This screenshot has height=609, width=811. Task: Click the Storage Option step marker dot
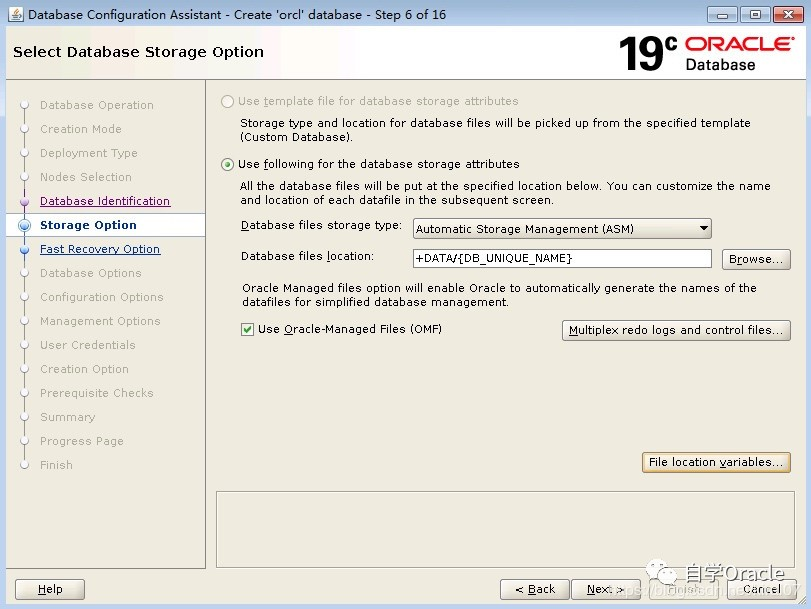coord(26,225)
